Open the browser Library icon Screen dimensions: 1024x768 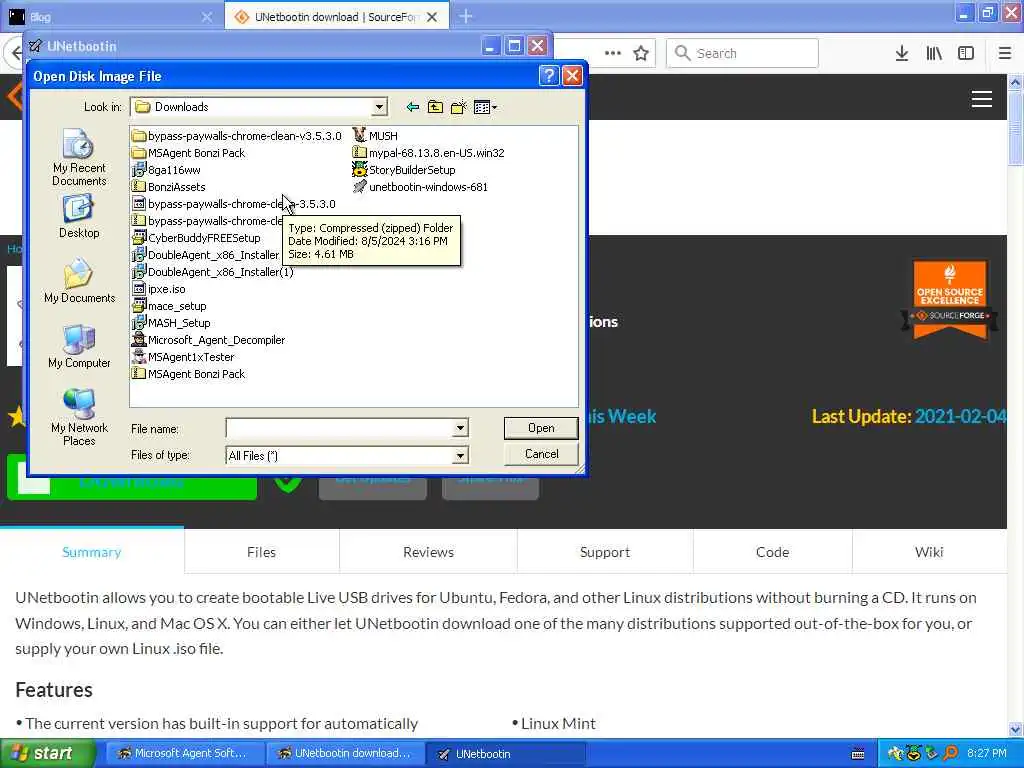(x=934, y=54)
